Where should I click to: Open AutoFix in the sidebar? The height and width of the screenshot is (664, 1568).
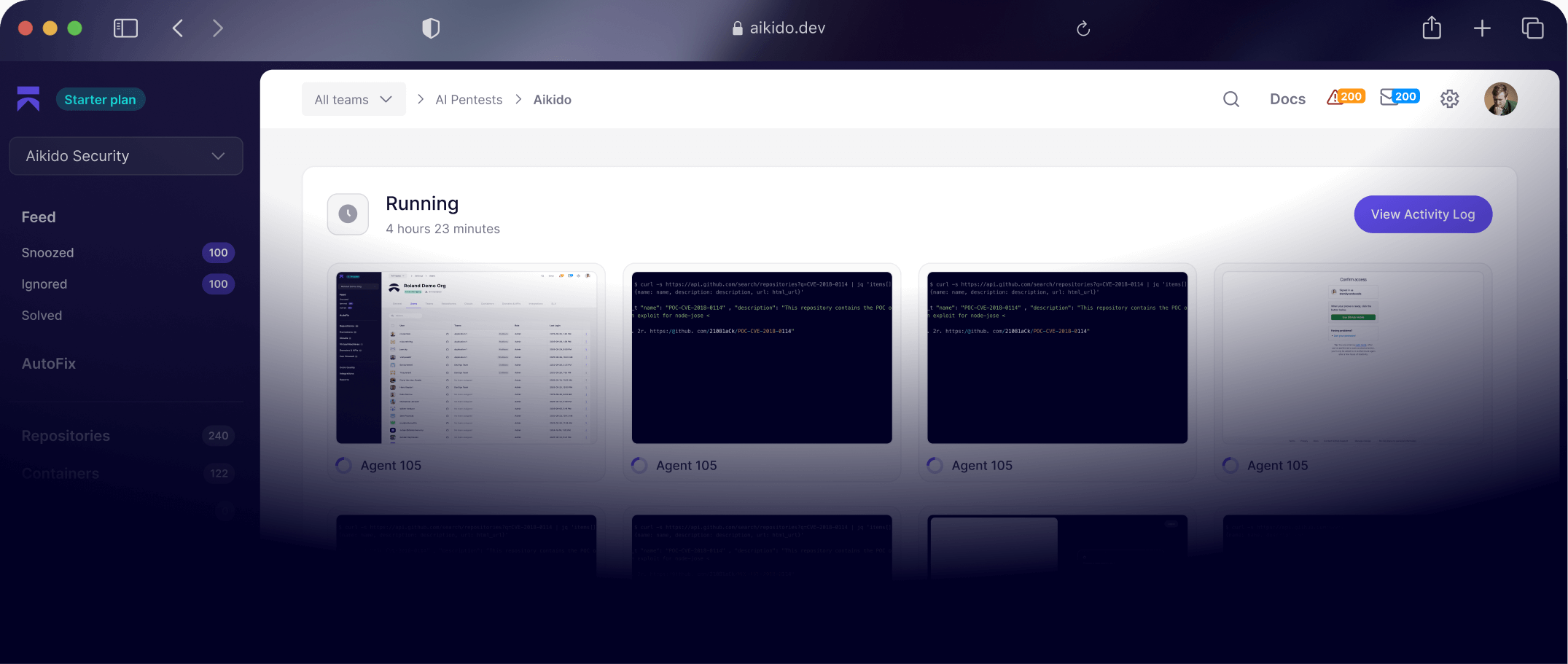pos(49,364)
